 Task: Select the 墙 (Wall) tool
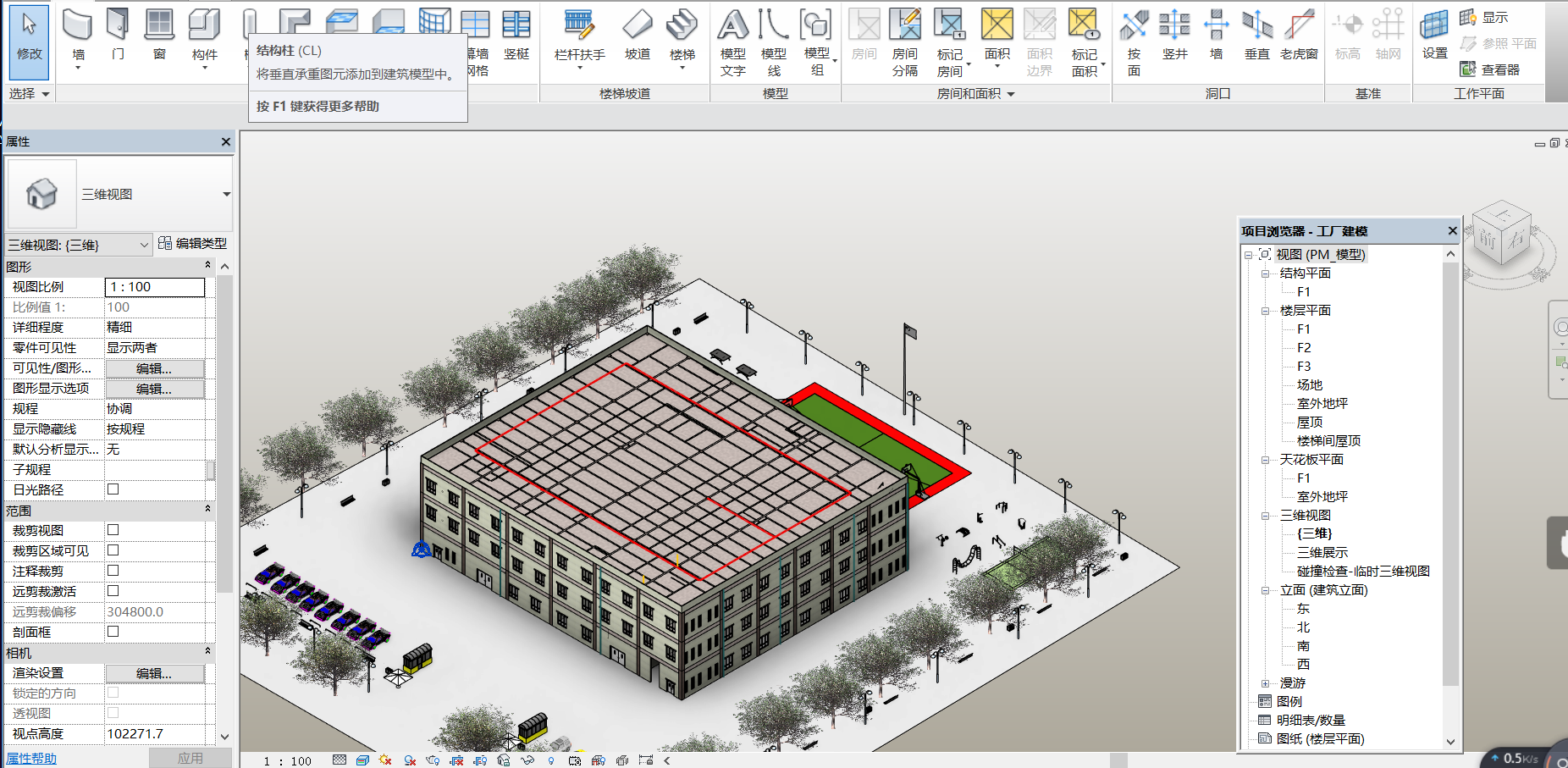tap(78, 38)
